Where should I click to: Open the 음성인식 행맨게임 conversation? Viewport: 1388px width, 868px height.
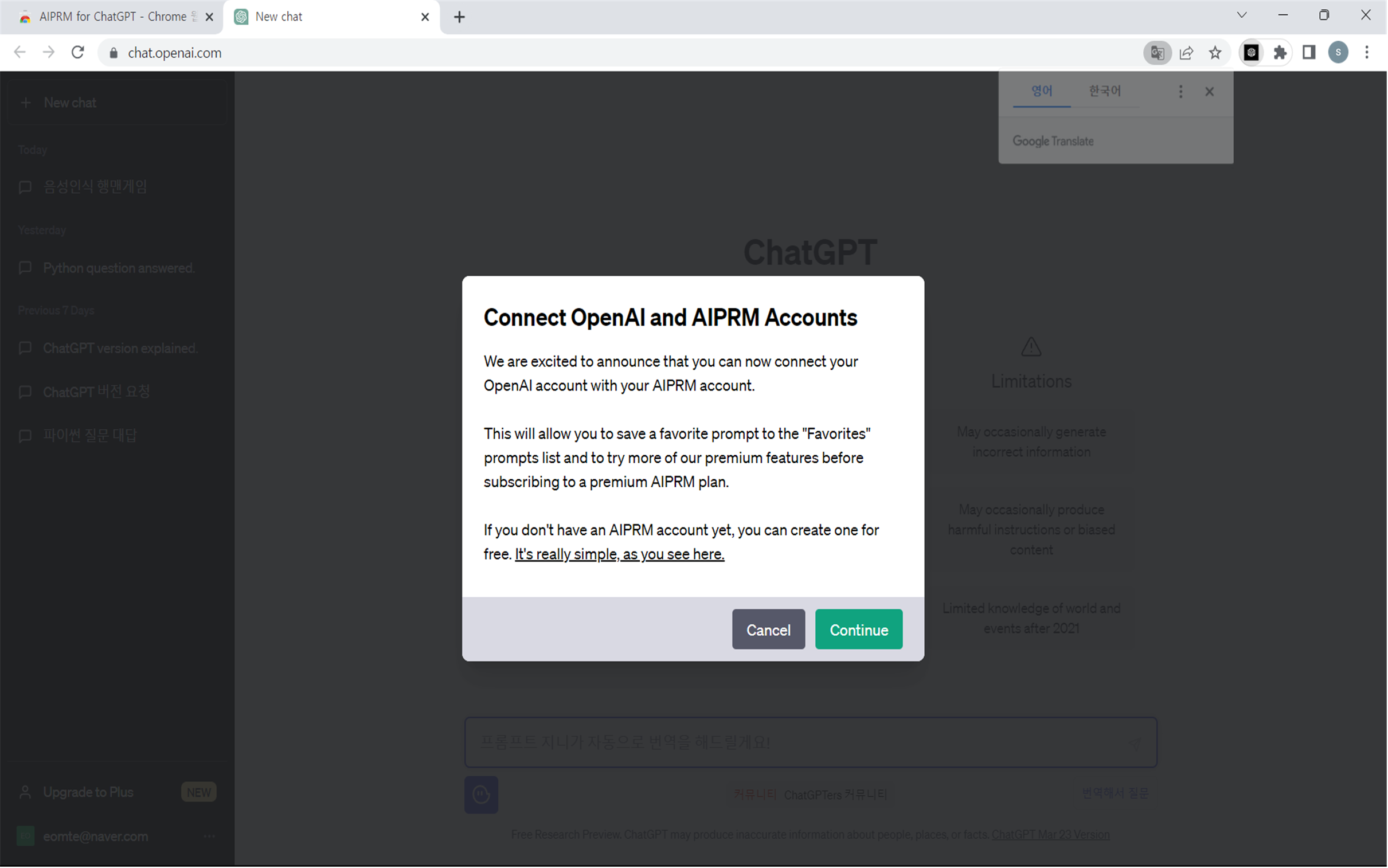pyautogui.click(x=117, y=187)
